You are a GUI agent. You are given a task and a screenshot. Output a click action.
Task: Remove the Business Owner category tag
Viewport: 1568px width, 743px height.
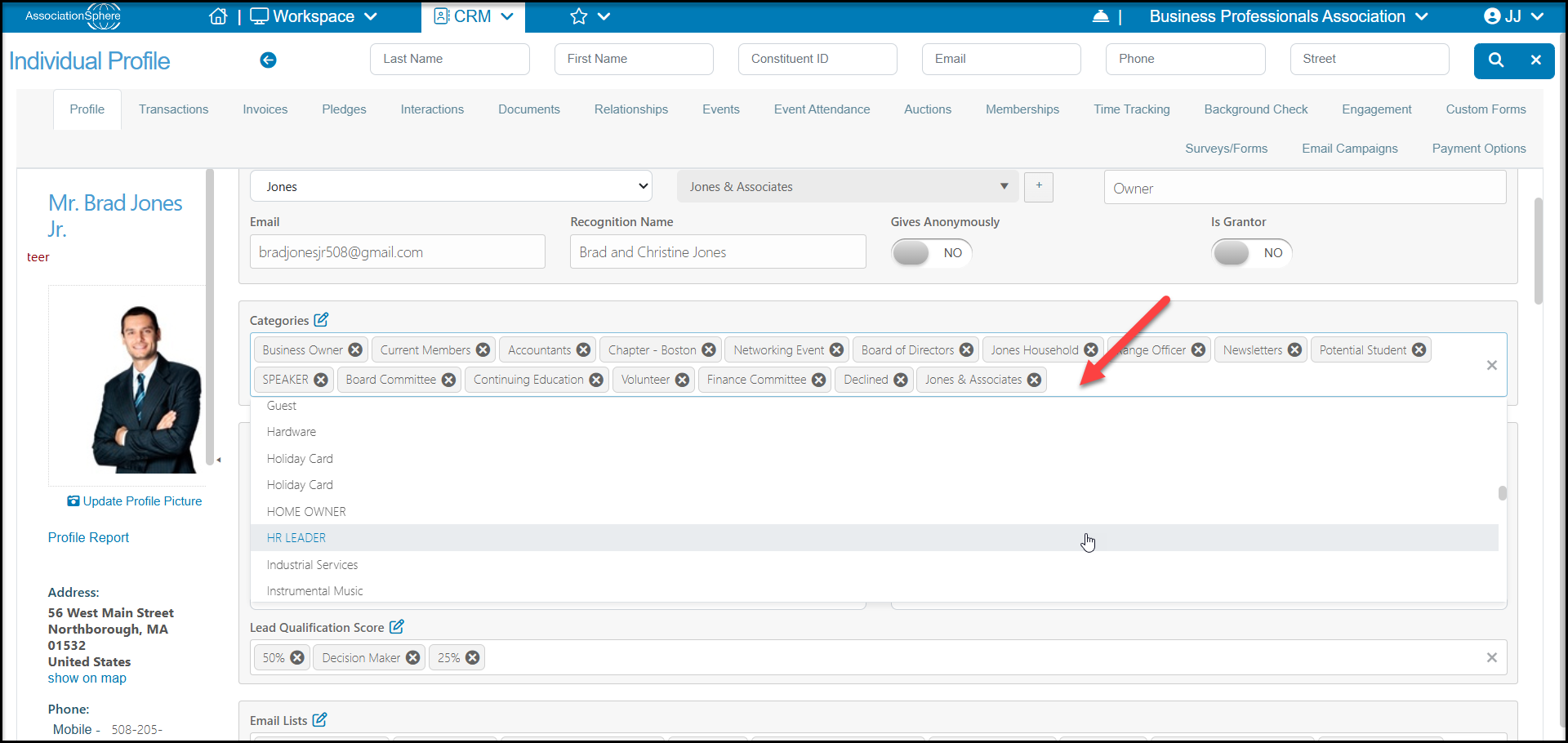[x=355, y=349]
